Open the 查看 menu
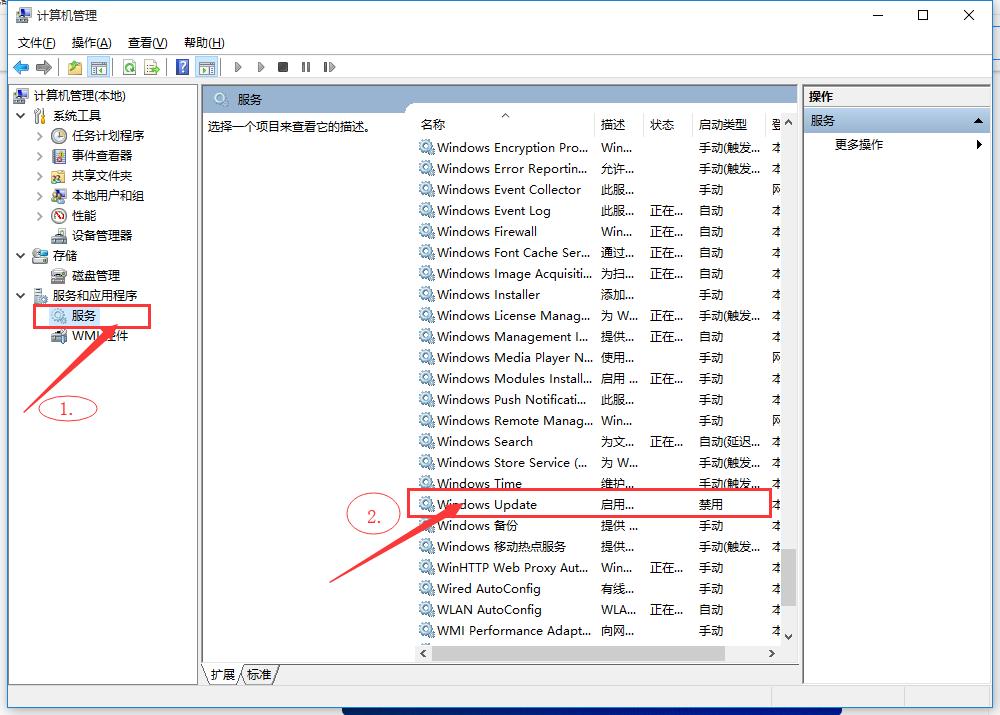This screenshot has width=1000, height=715. pos(146,42)
